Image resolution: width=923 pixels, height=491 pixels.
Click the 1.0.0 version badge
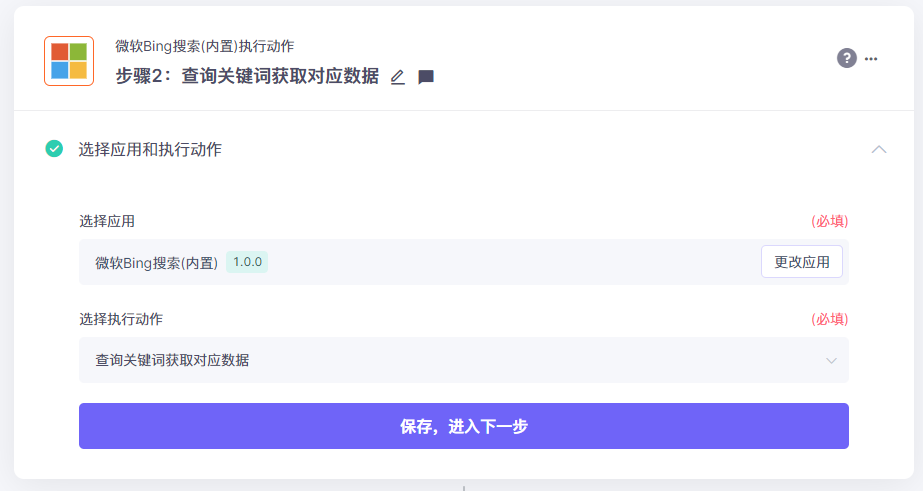pyautogui.click(x=247, y=262)
